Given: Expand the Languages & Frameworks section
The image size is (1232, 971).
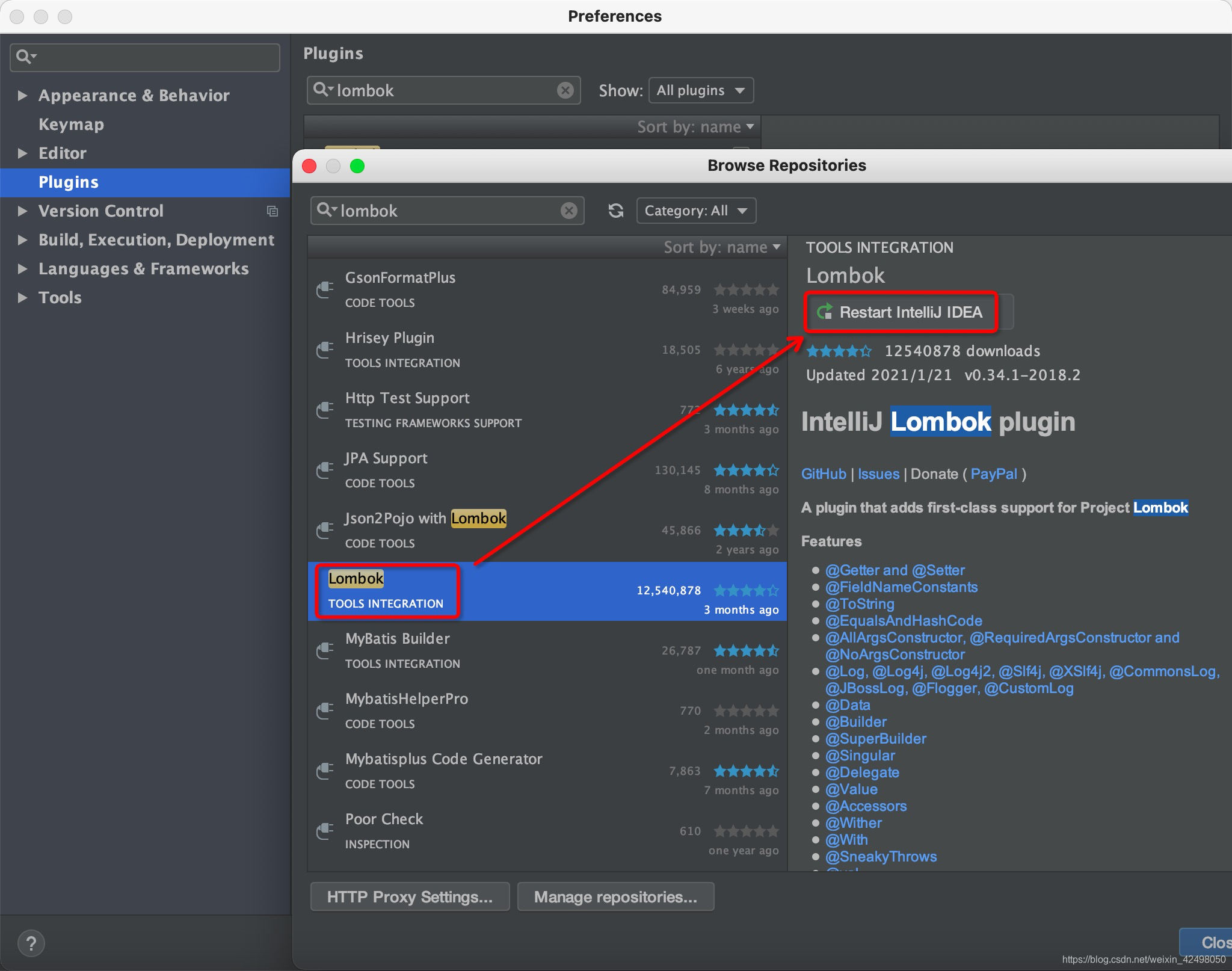Looking at the screenshot, I should point(23,268).
